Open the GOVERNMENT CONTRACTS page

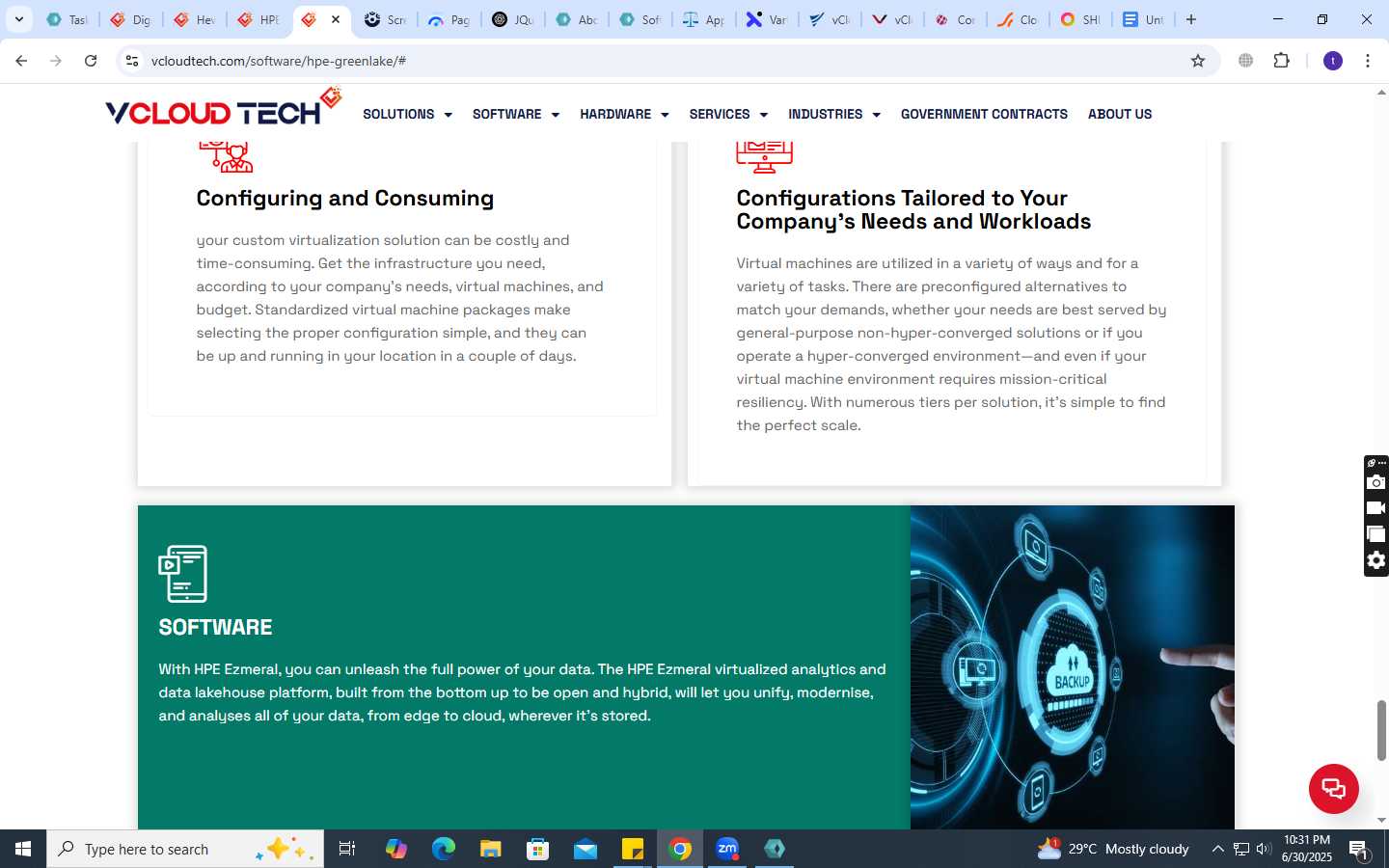point(984,114)
